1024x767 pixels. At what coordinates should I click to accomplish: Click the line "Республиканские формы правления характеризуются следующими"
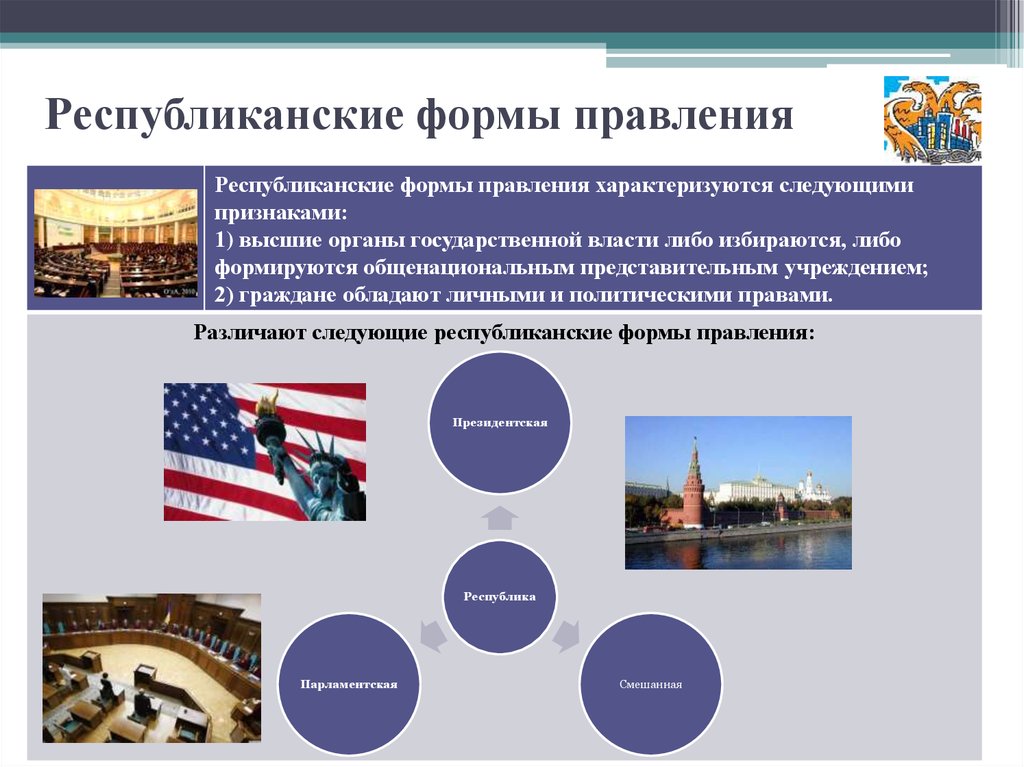tap(564, 186)
